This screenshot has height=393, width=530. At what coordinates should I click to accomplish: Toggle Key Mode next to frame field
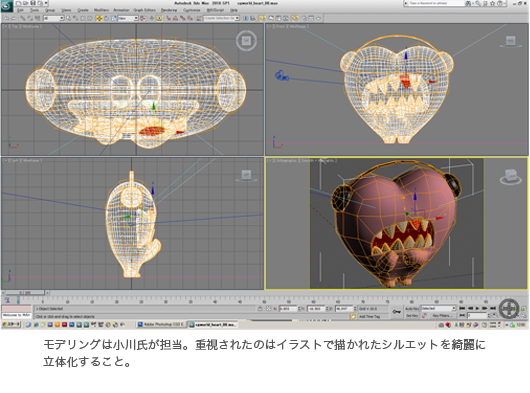click(462, 316)
